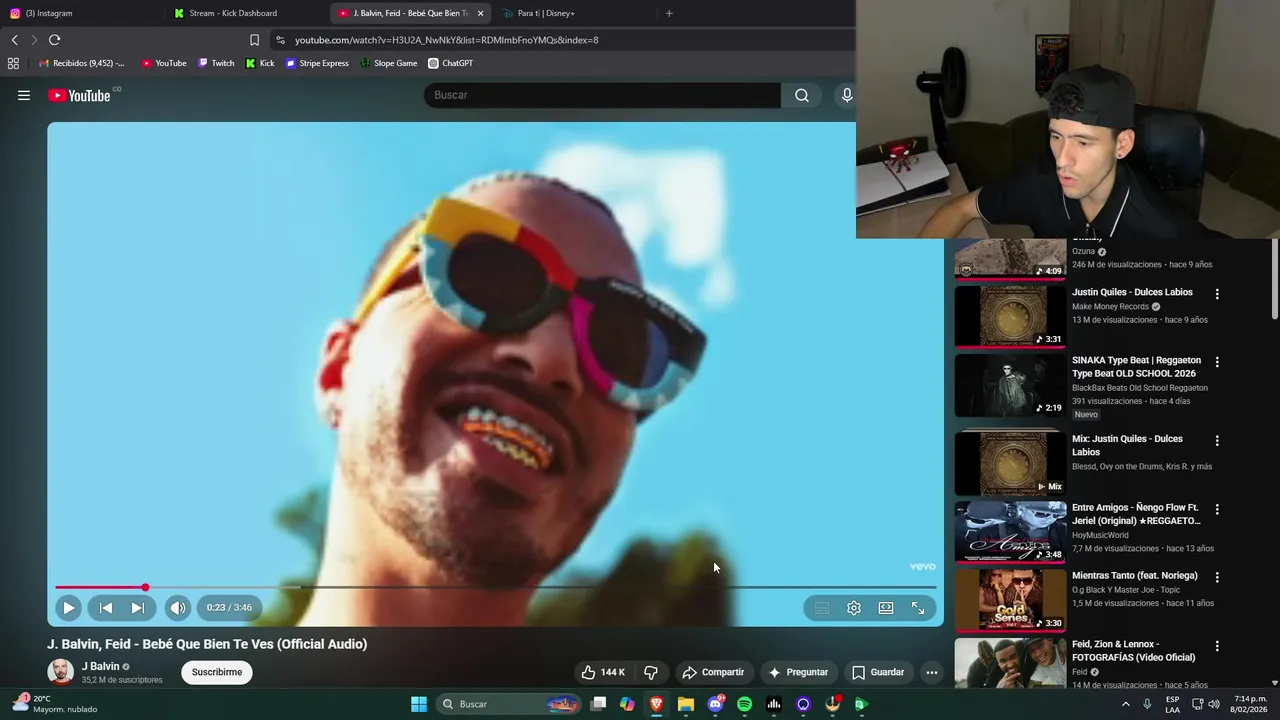Open the Recibidos mail bookmark
Viewport: 1280px width, 720px height.
[82, 63]
